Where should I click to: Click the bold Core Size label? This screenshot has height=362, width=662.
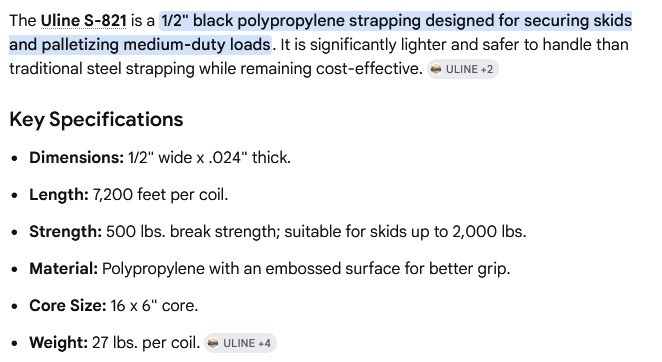(x=68, y=305)
